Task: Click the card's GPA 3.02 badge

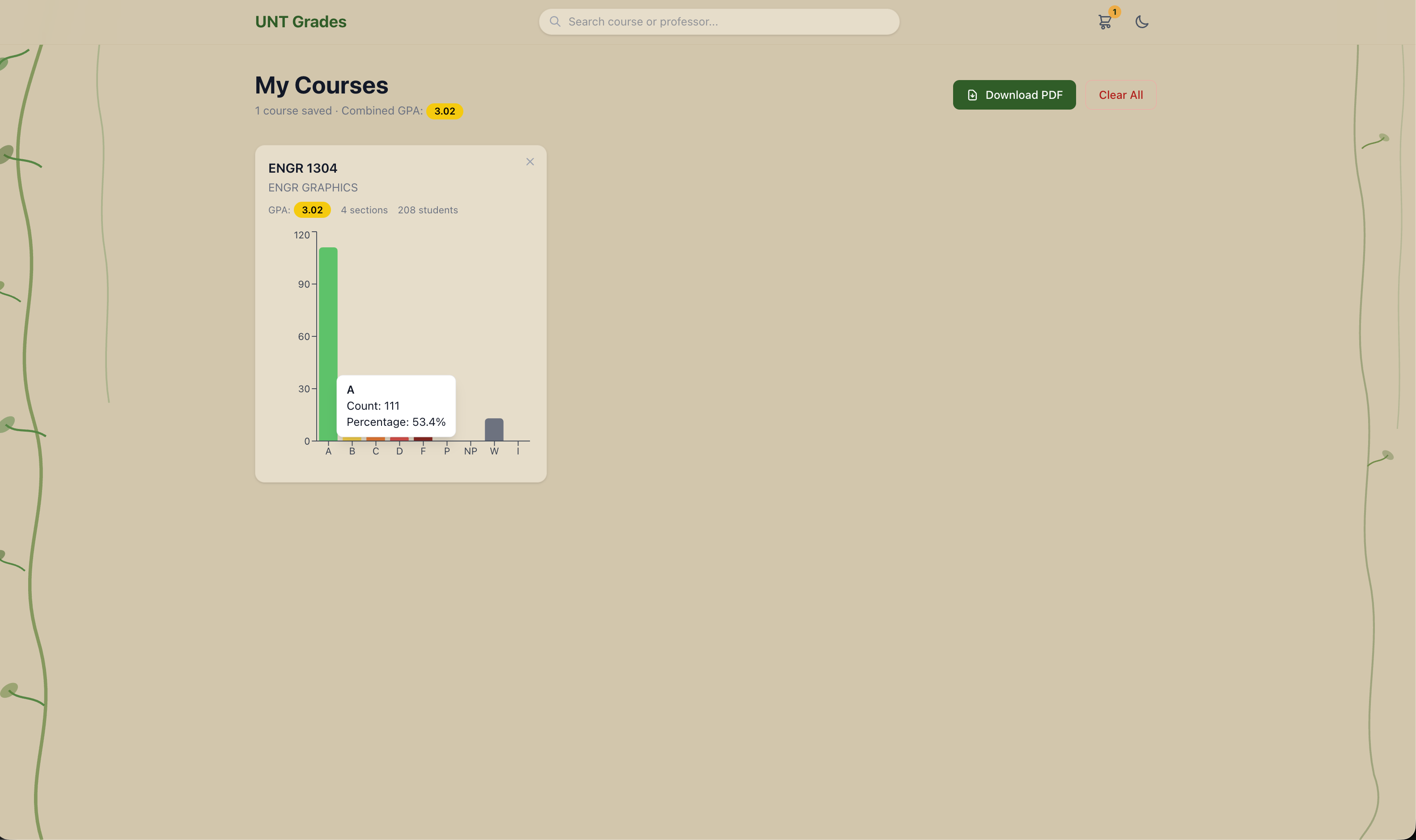Action: click(x=312, y=210)
